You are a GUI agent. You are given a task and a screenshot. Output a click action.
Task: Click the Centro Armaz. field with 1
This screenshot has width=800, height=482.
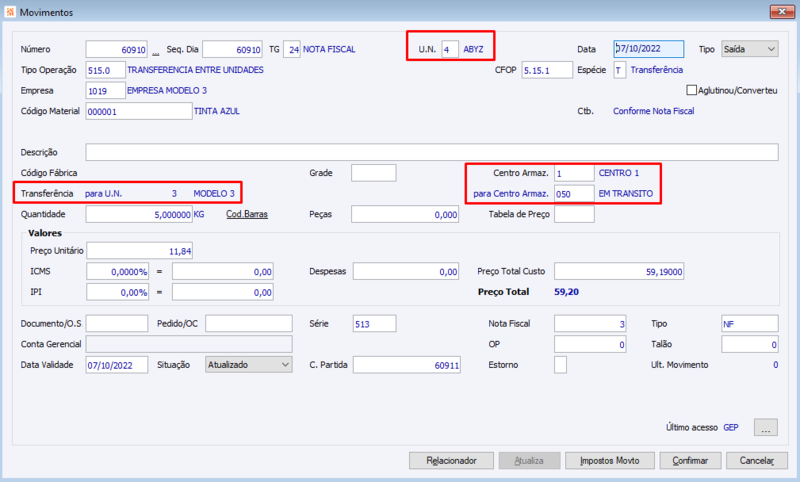click(x=574, y=173)
